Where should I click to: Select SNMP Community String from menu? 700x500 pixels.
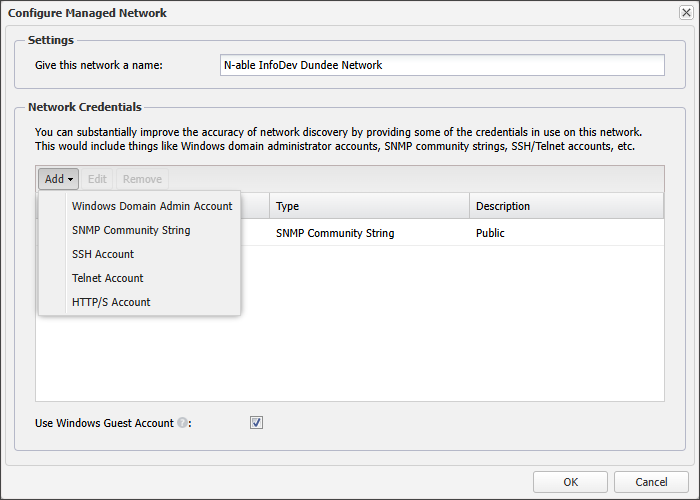(131, 230)
